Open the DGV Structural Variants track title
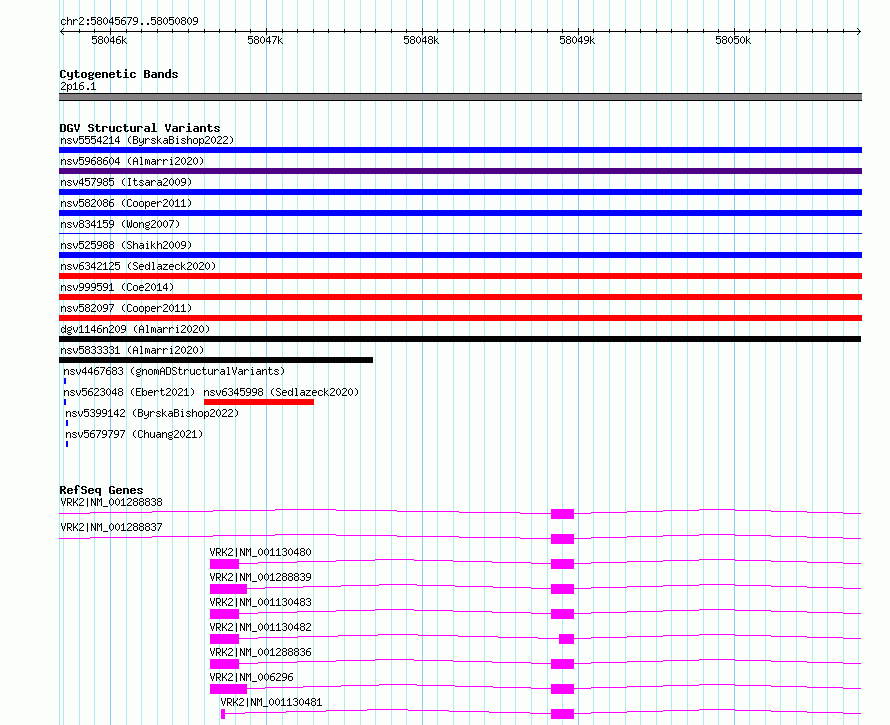This screenshot has width=890, height=725. tap(140, 128)
